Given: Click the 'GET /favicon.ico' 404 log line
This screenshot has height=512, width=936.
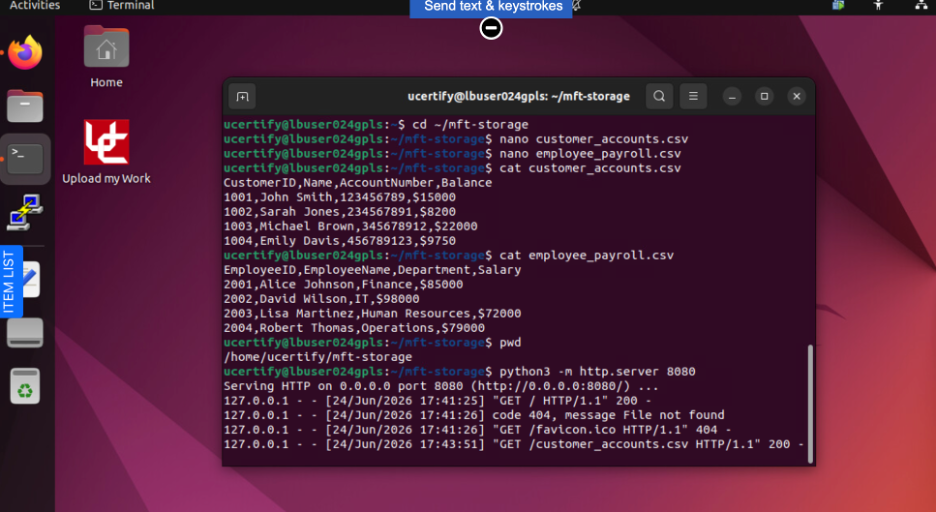Looking at the screenshot, I should [478, 430].
